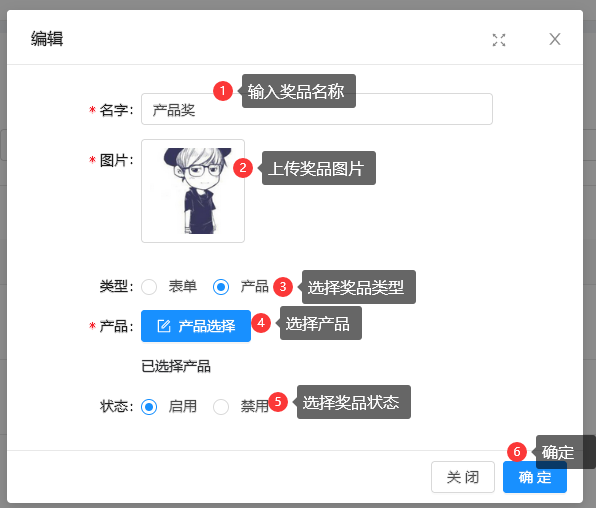Screen dimensions: 596x508
Task: Open the 产品选择 product picker
Action: pyautogui.click(x=196, y=326)
